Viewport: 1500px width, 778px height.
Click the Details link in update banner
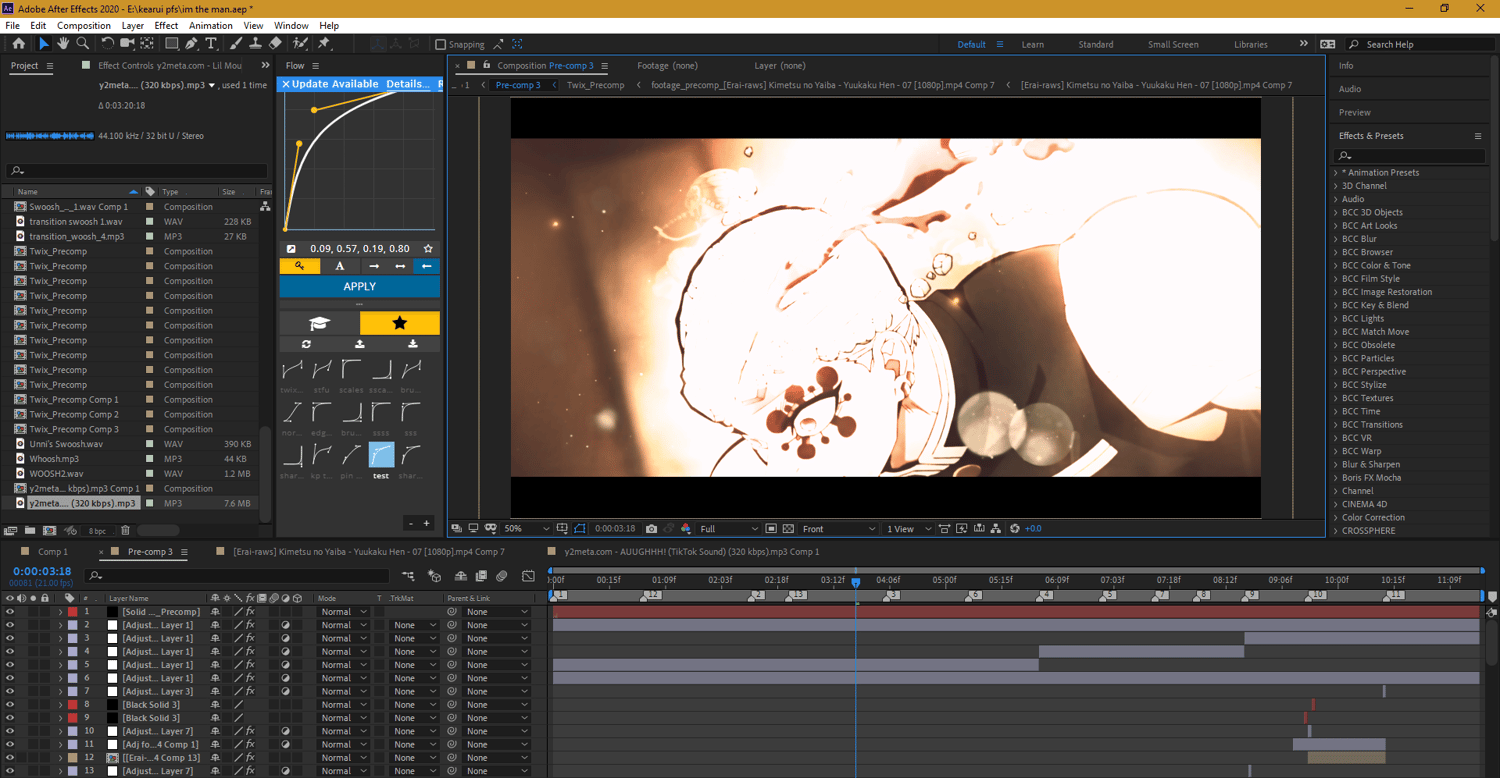point(408,84)
